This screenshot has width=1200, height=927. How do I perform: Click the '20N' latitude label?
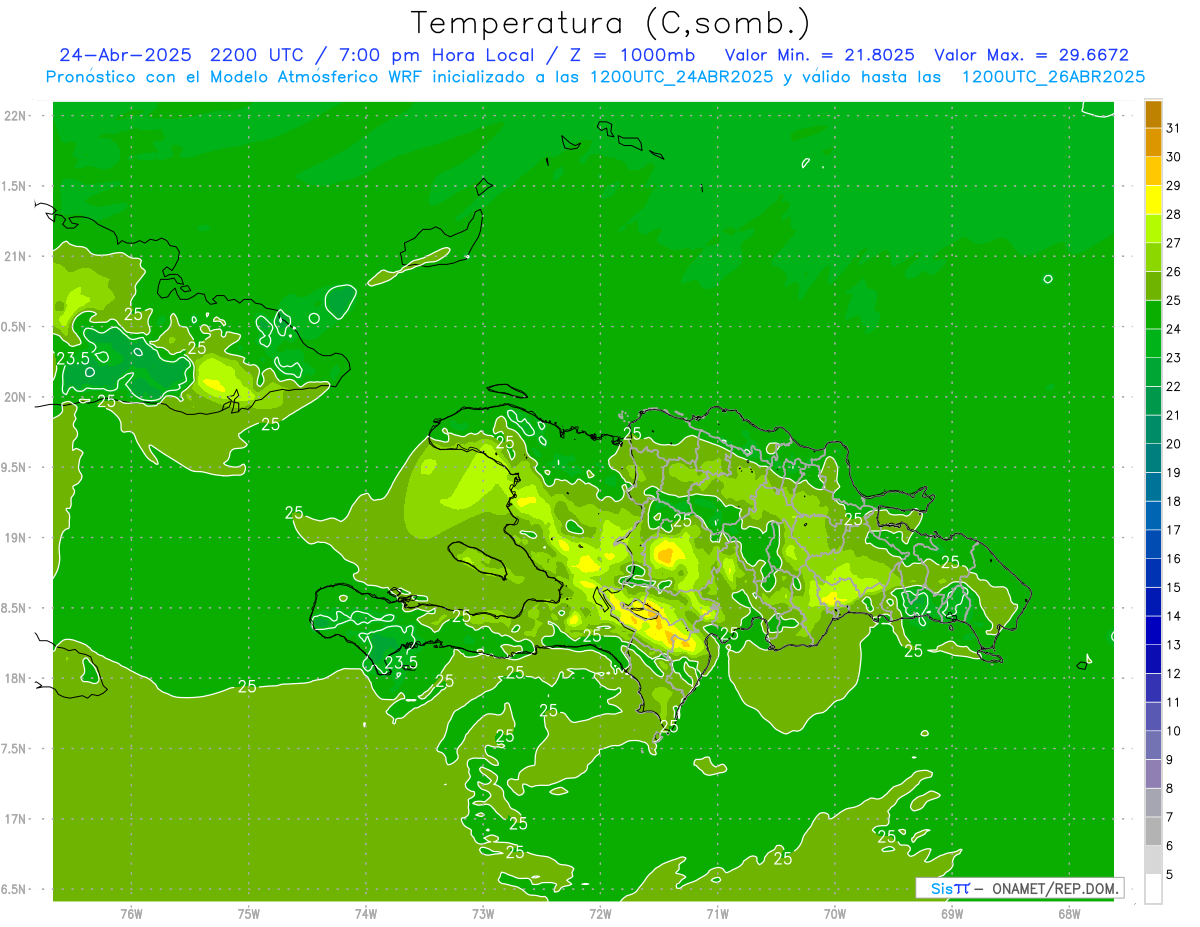(x=16, y=397)
